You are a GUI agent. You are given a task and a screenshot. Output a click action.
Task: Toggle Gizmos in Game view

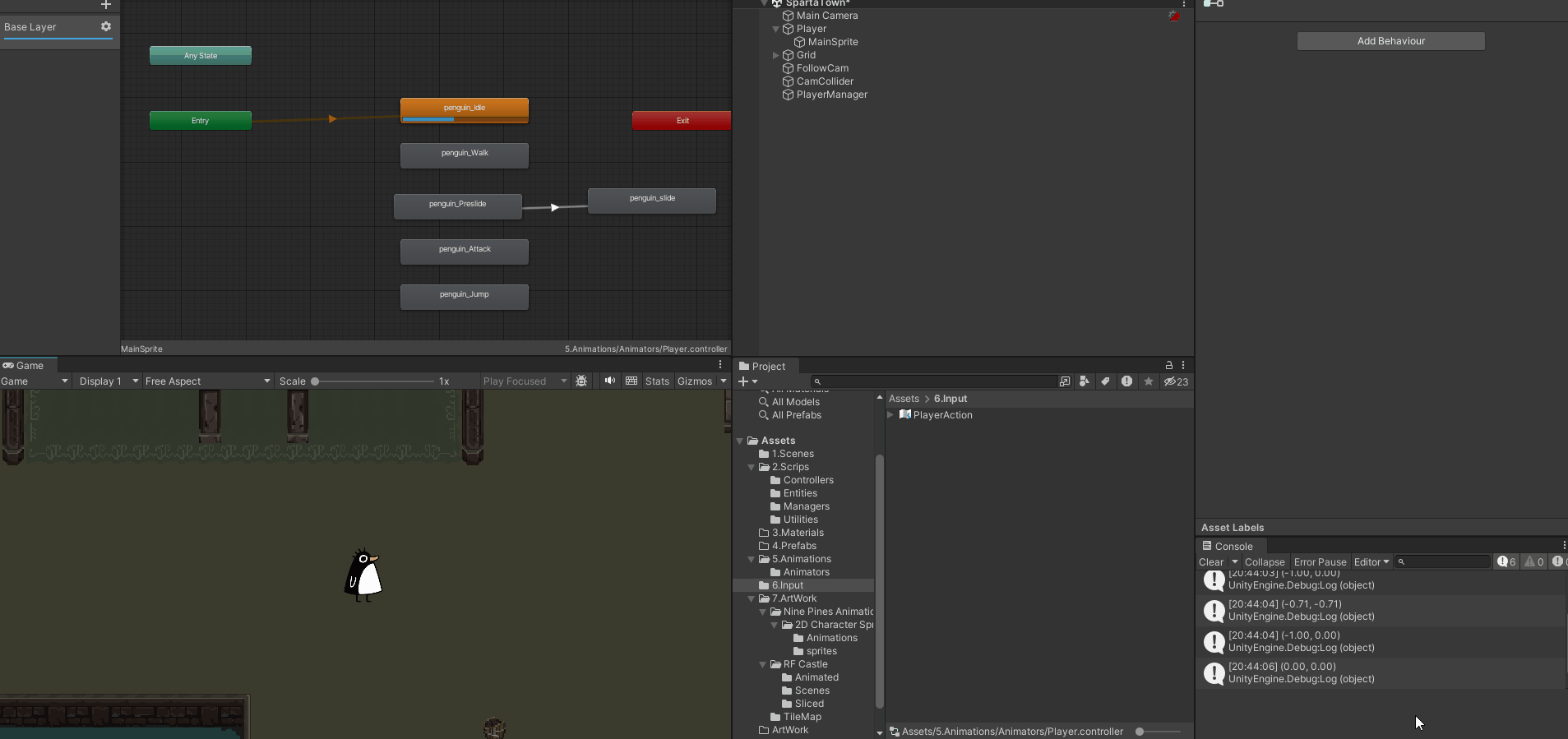tap(695, 381)
